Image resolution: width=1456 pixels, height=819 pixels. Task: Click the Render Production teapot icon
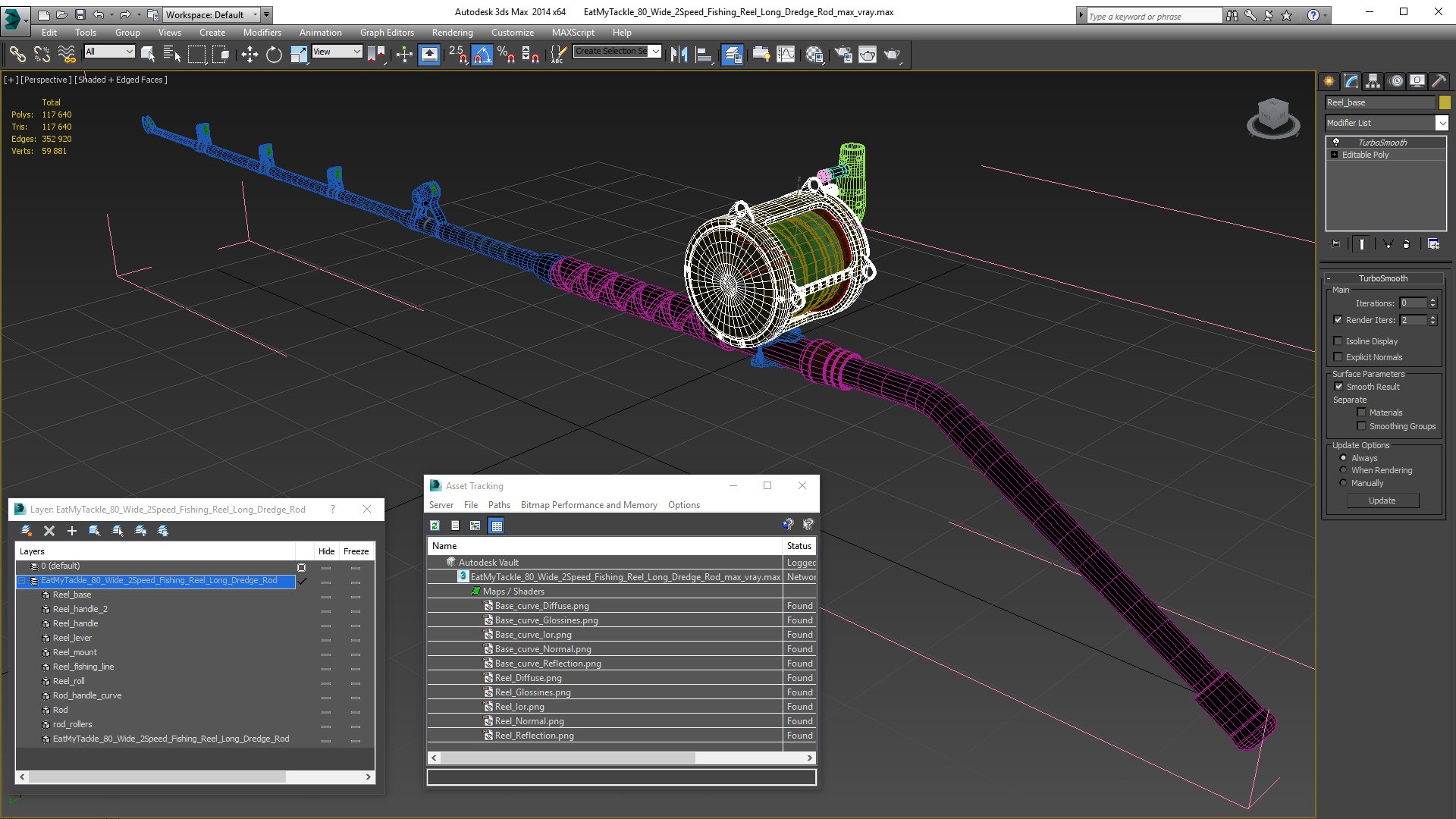click(x=892, y=54)
